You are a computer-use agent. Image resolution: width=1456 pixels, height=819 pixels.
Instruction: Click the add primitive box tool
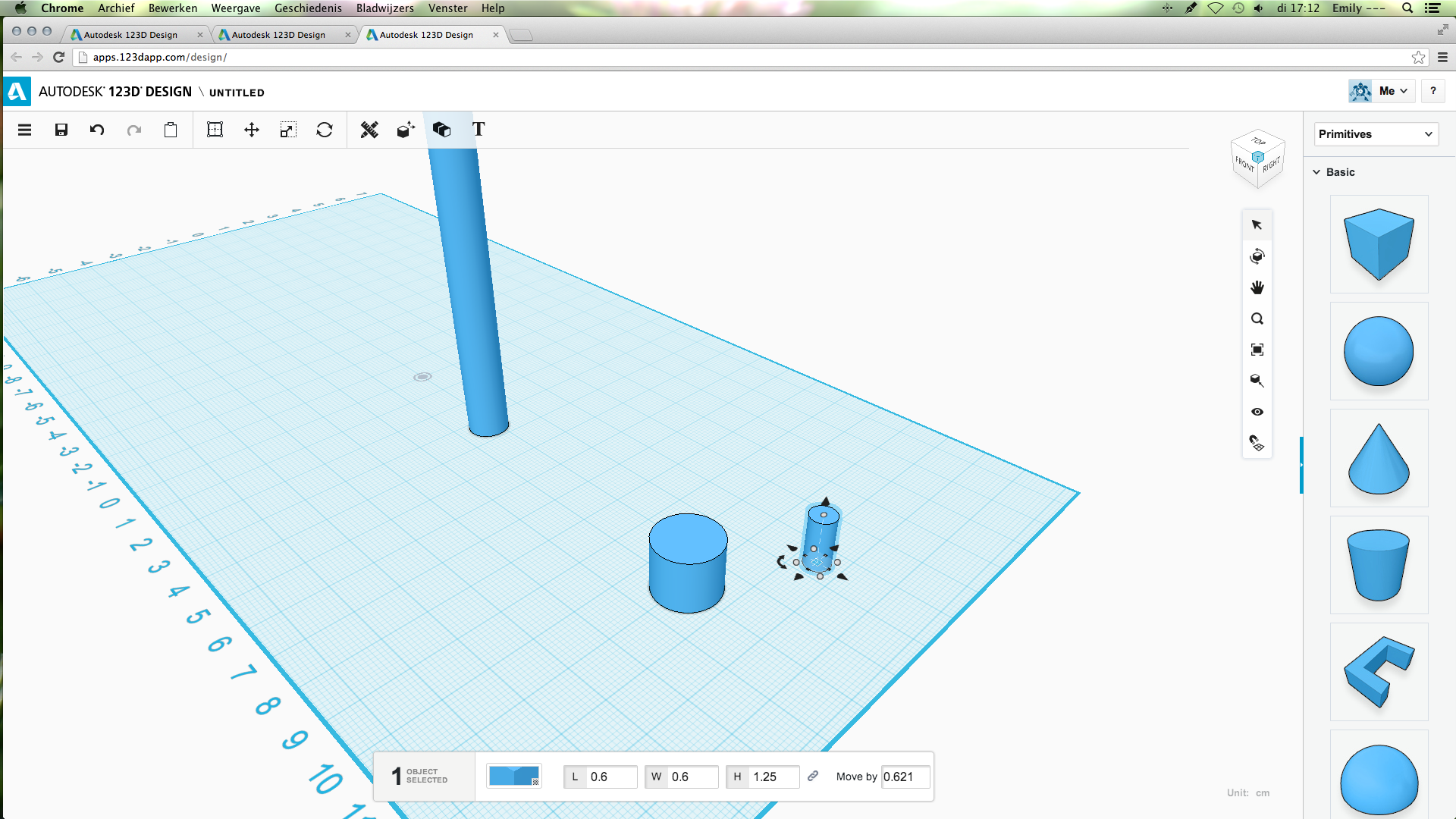(x=406, y=130)
